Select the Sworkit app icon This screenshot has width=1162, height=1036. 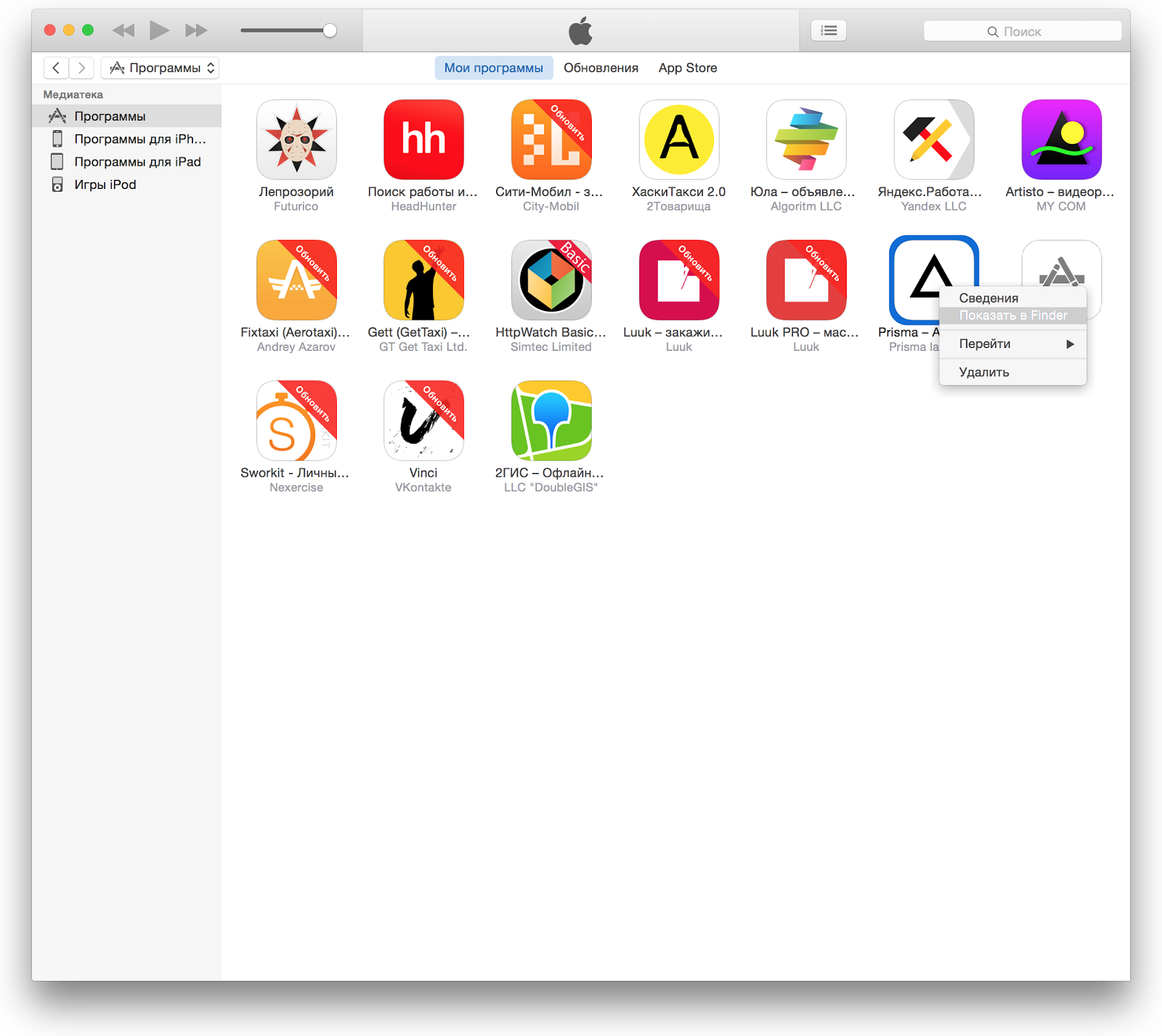296,420
